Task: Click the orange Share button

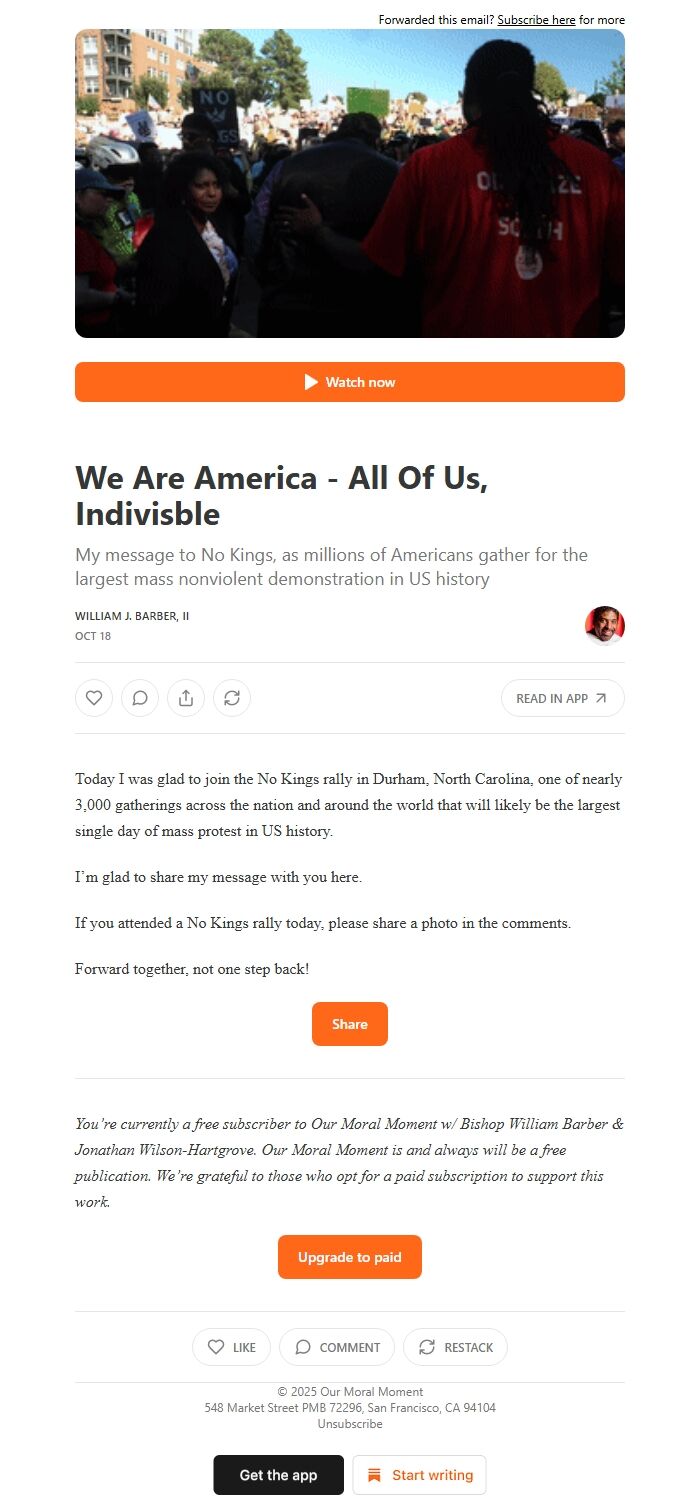Action: 350,1024
